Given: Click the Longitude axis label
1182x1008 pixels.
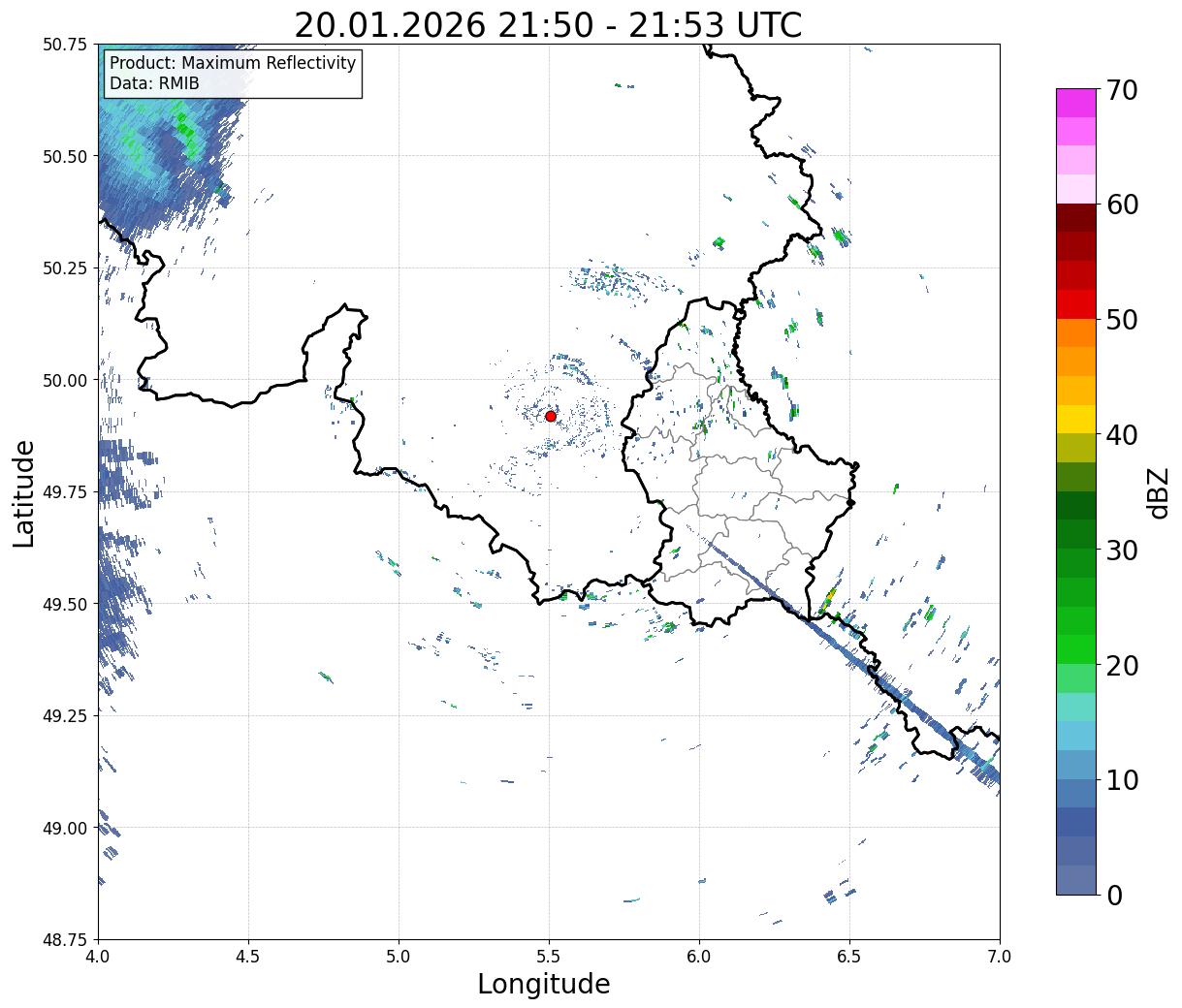Looking at the screenshot, I should 544,984.
